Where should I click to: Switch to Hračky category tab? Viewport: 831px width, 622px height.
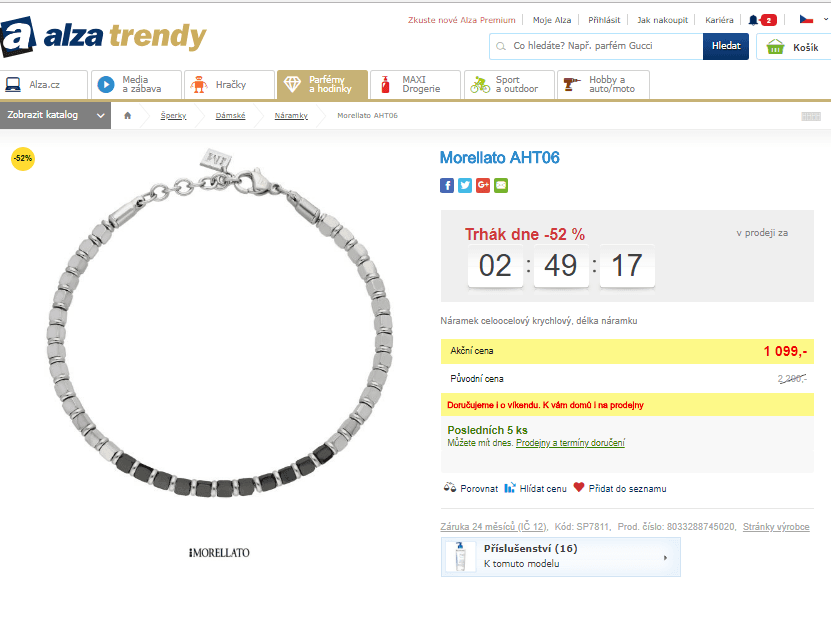[x=229, y=85]
